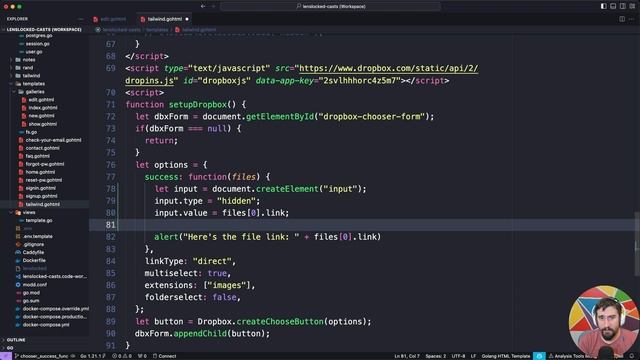This screenshot has width=640, height=360.
Task: Open the .gitignore file
Action: [33, 244]
